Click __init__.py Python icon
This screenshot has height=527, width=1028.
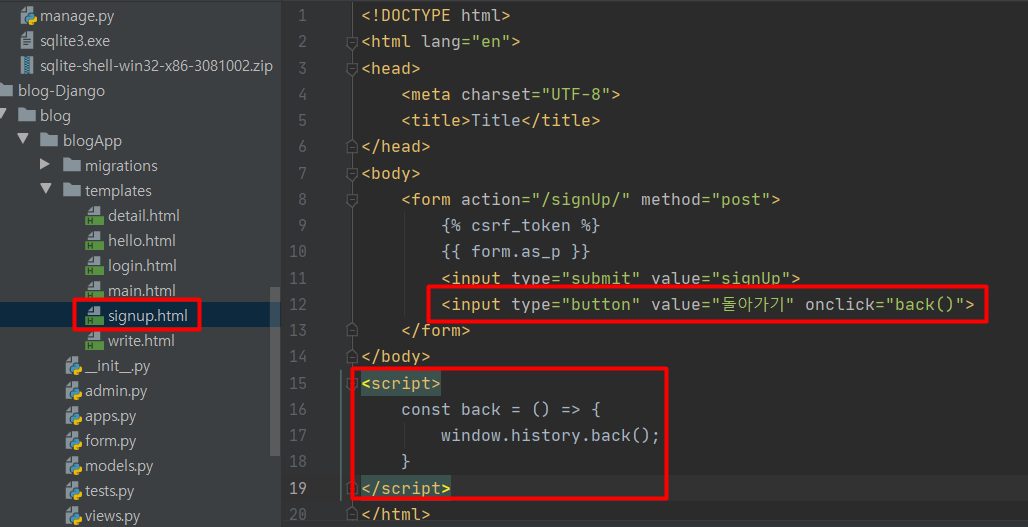73,366
